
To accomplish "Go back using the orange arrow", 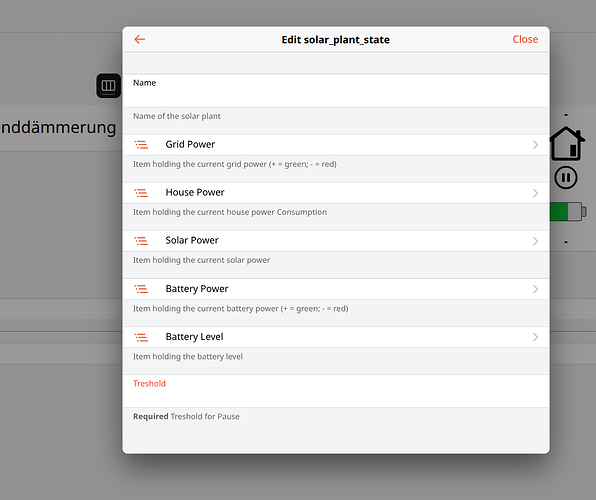I will 140,39.
